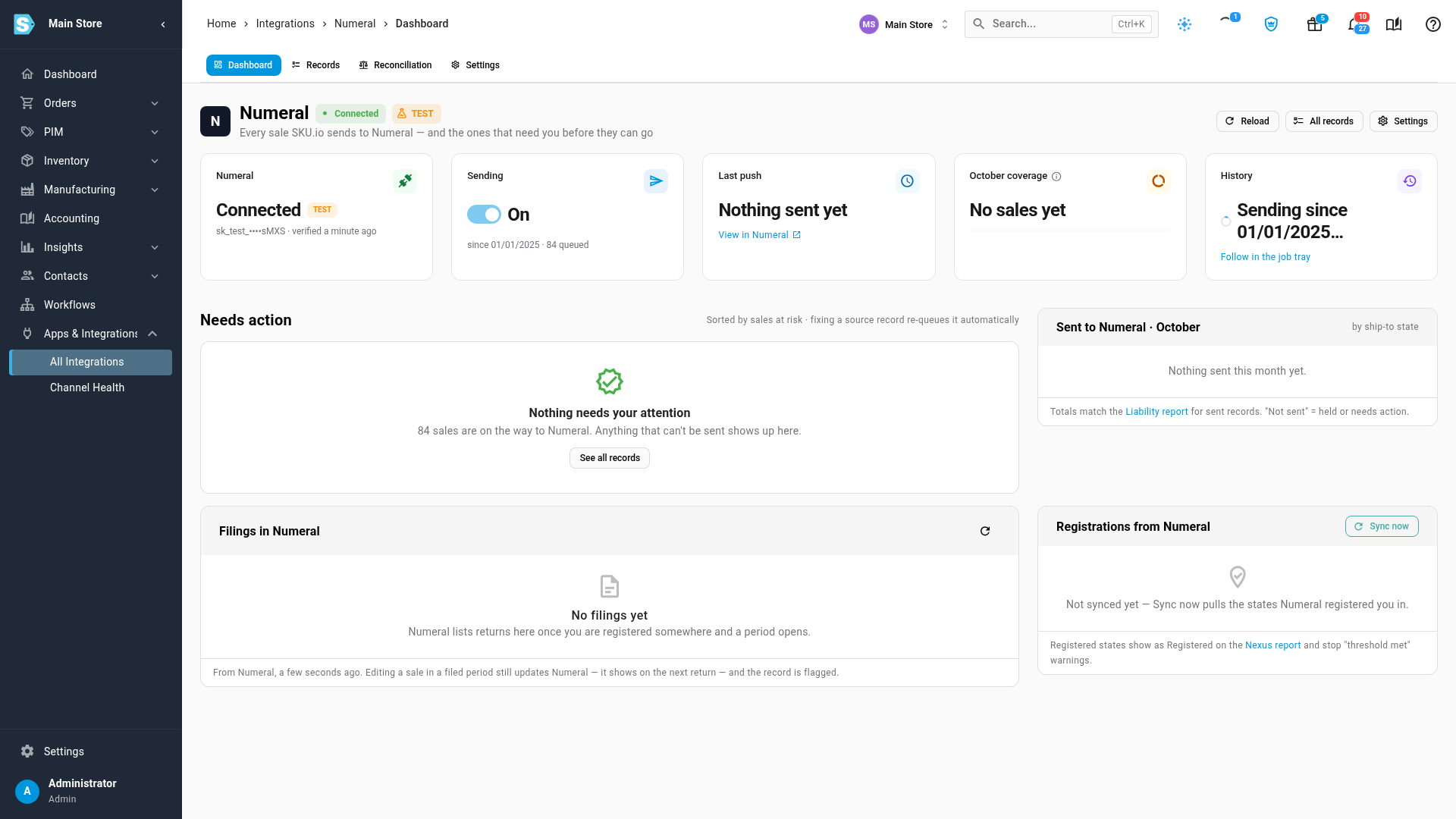Viewport: 1456px width, 819px height.
Task: Refresh Filings in Numeral with reload icon
Action: click(x=985, y=531)
